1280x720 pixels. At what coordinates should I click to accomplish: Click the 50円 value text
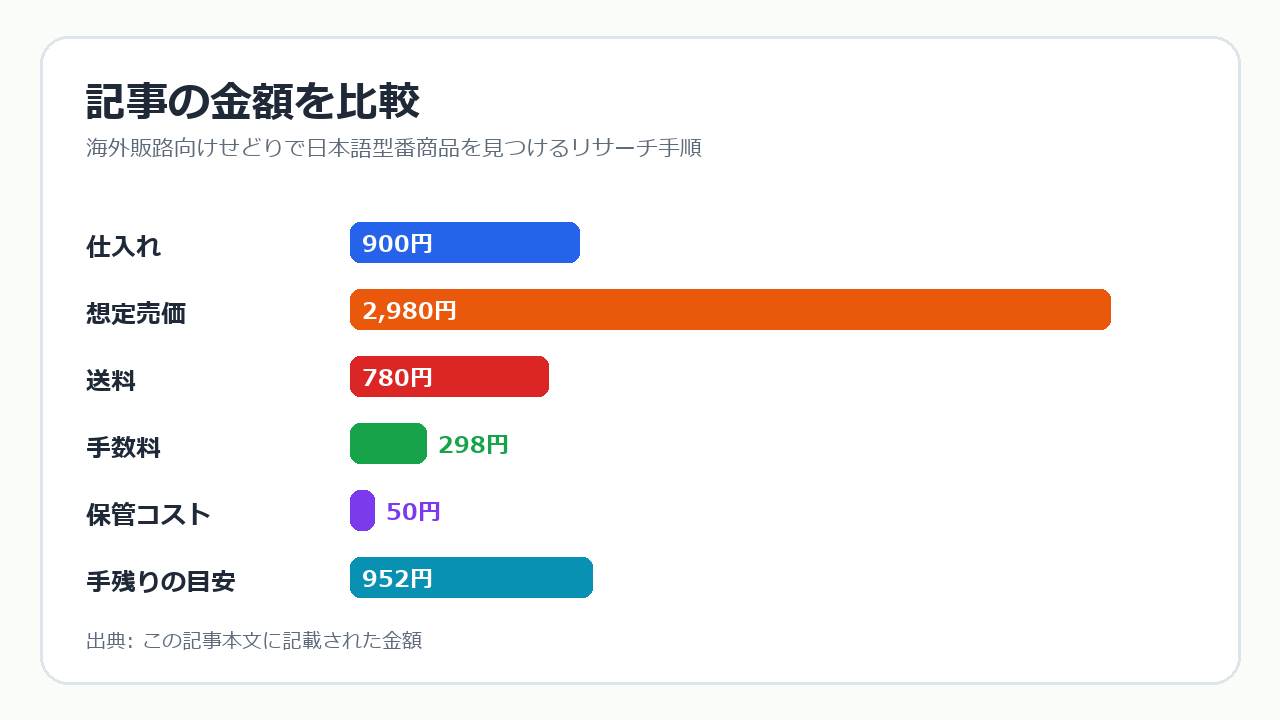click(x=413, y=512)
